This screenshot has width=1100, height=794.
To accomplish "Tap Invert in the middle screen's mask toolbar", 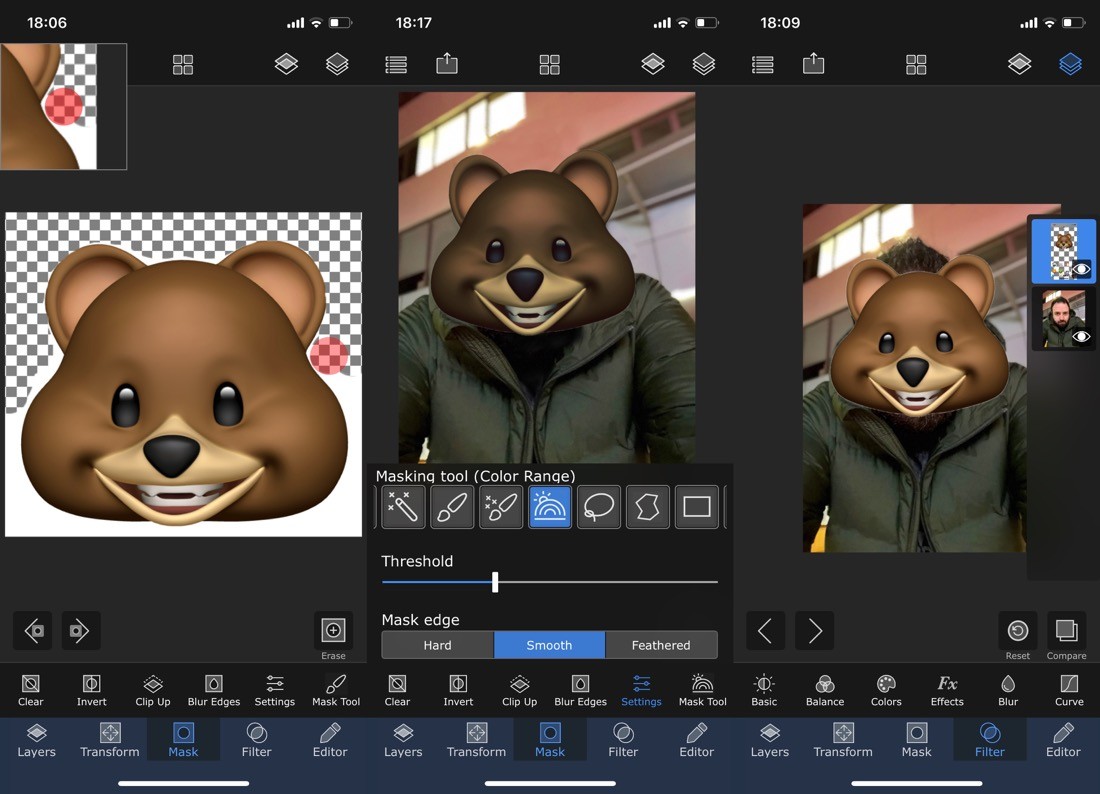I will (x=458, y=690).
